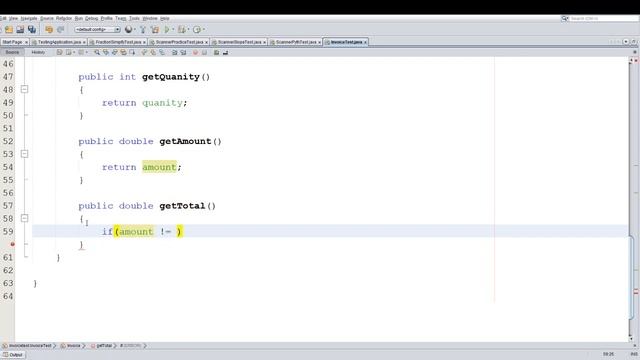Image resolution: width=640 pixels, height=360 pixels.
Task: Switch to ScannerPythTest.java tab
Action: coord(295,42)
